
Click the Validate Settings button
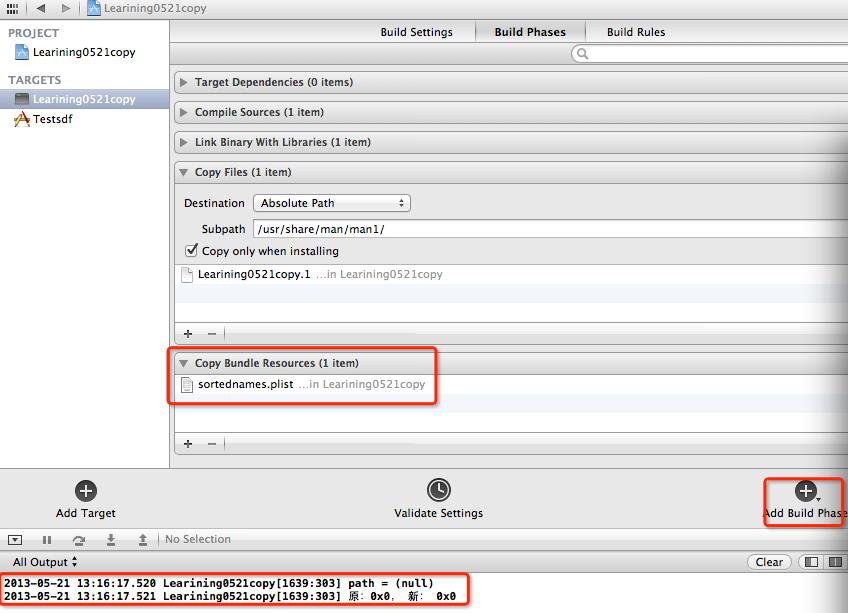click(439, 499)
